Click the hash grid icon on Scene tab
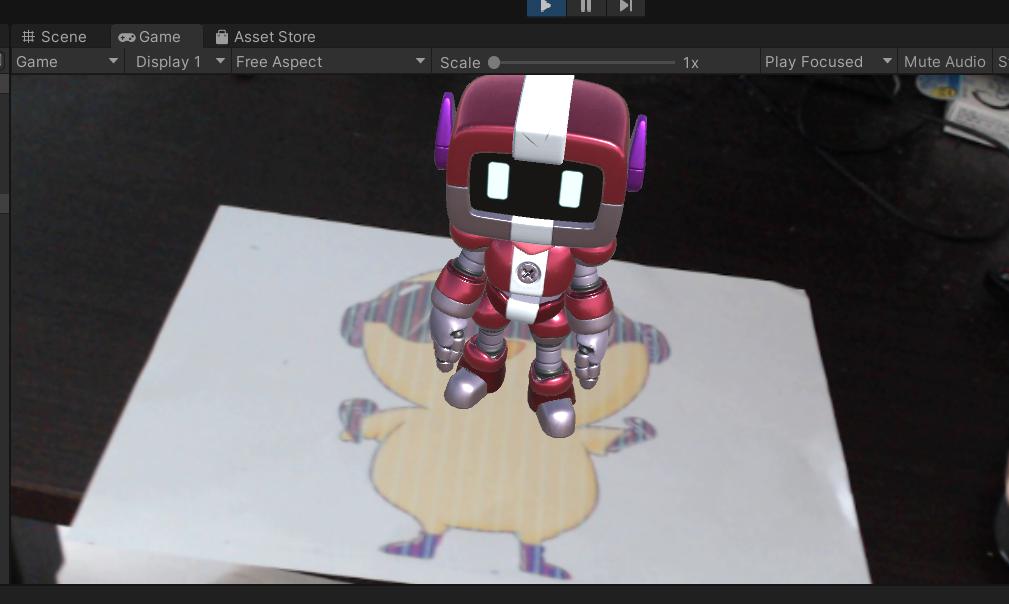 click(x=28, y=37)
